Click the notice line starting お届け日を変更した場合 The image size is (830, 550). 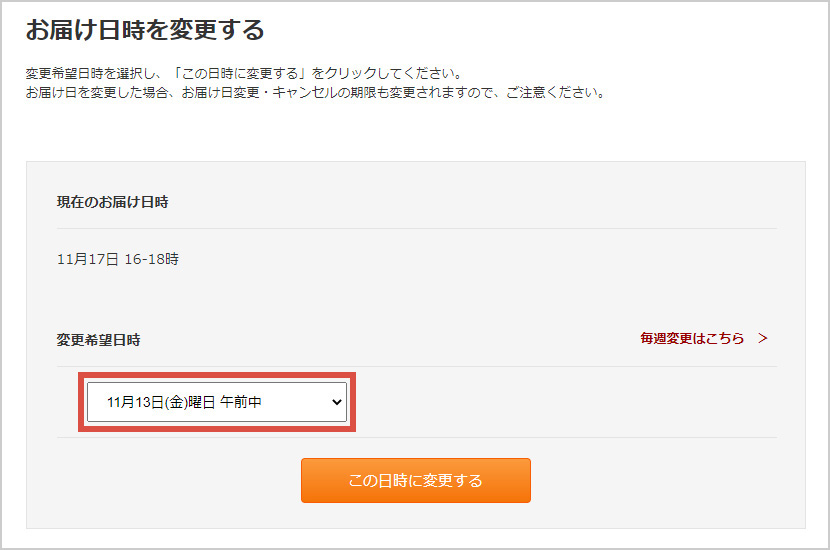tap(315, 93)
